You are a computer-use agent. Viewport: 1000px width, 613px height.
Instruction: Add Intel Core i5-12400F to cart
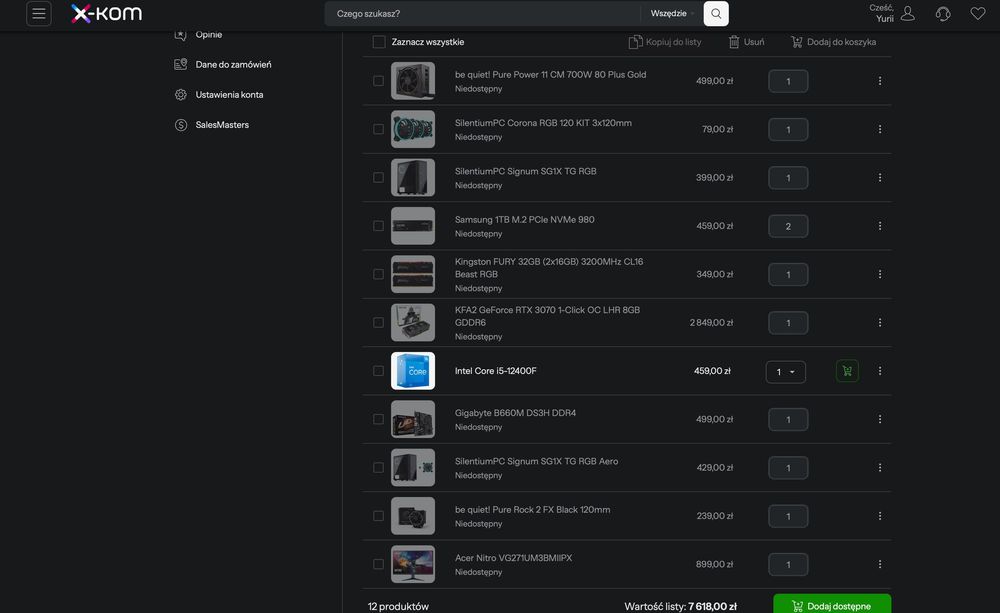(x=847, y=371)
